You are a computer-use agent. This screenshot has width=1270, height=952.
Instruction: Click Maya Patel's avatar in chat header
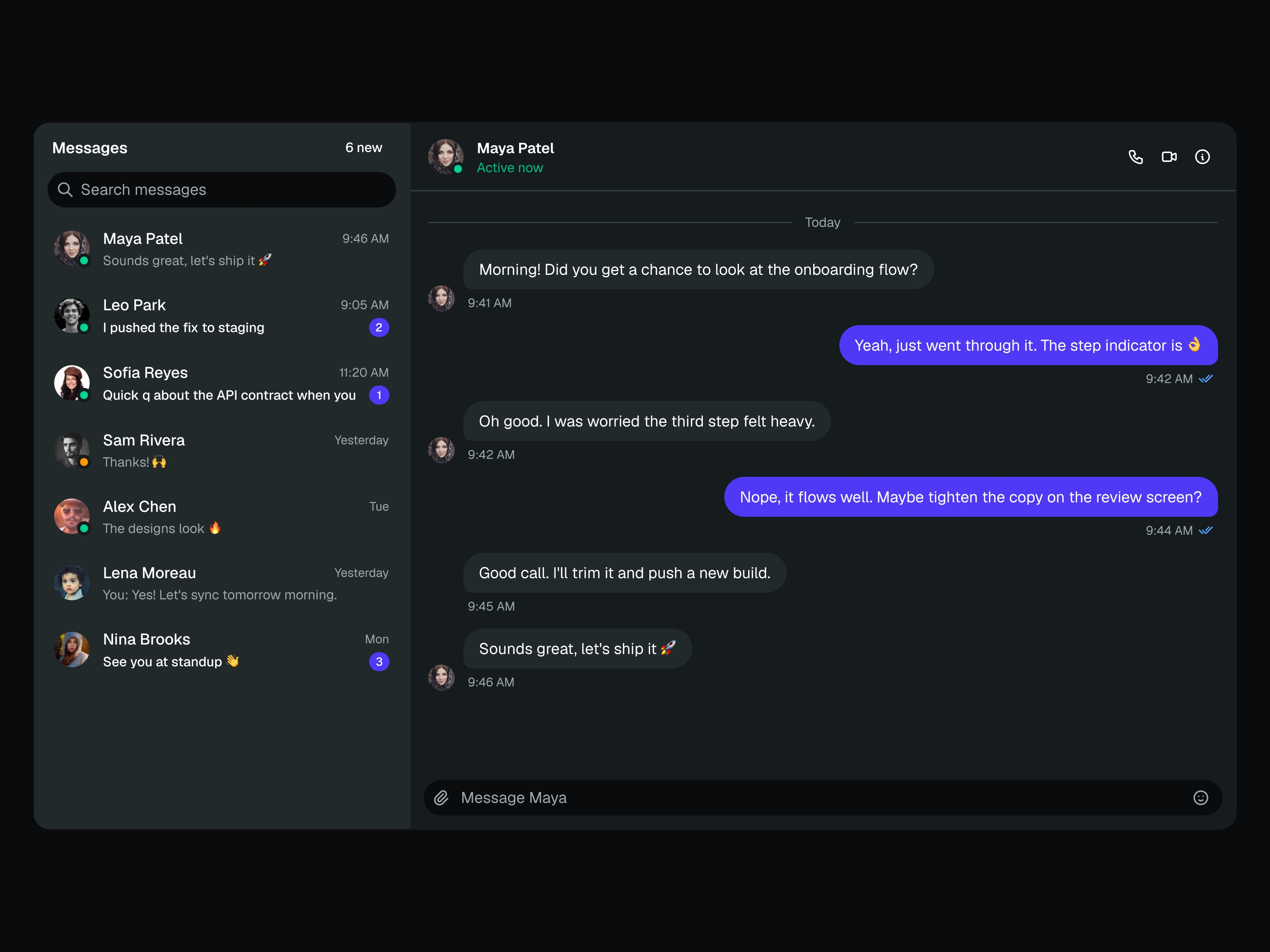[x=446, y=156]
